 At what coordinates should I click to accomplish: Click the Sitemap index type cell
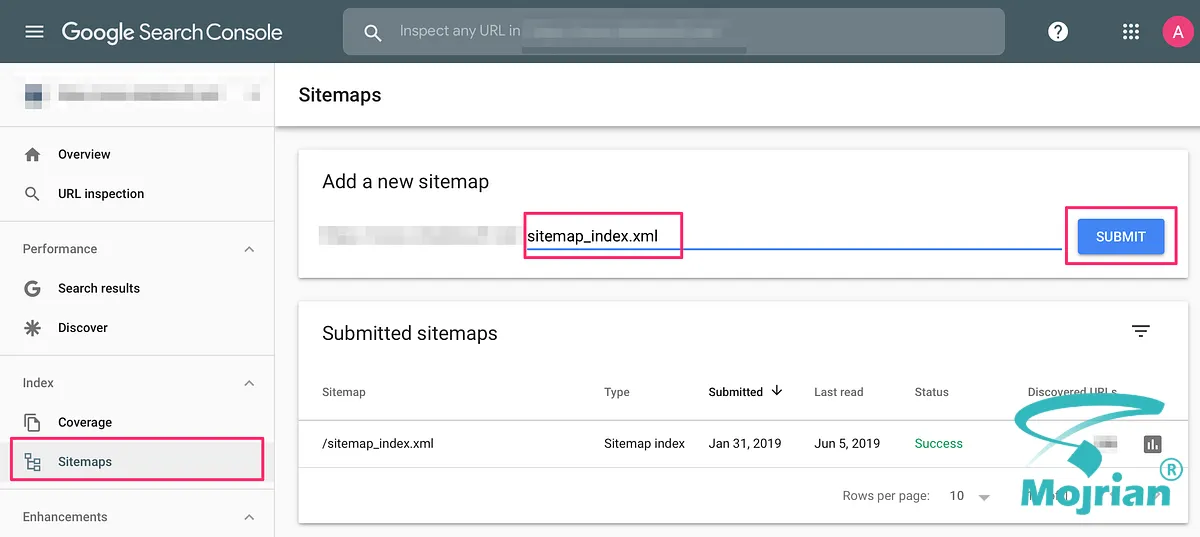[644, 443]
